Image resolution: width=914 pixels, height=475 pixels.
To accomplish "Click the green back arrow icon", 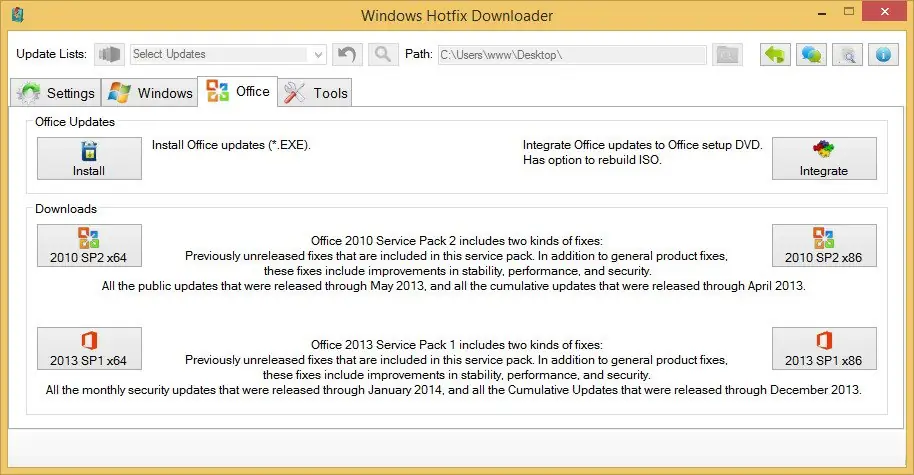I will pyautogui.click(x=775, y=54).
